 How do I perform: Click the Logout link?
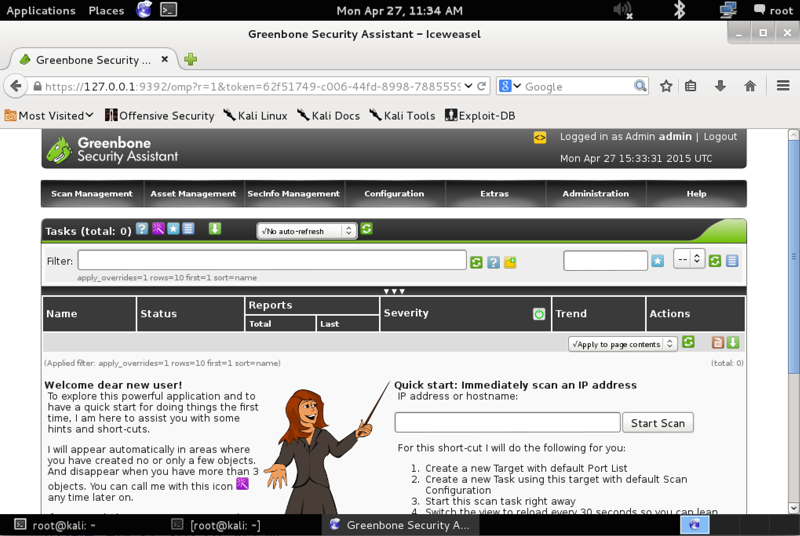click(x=720, y=137)
